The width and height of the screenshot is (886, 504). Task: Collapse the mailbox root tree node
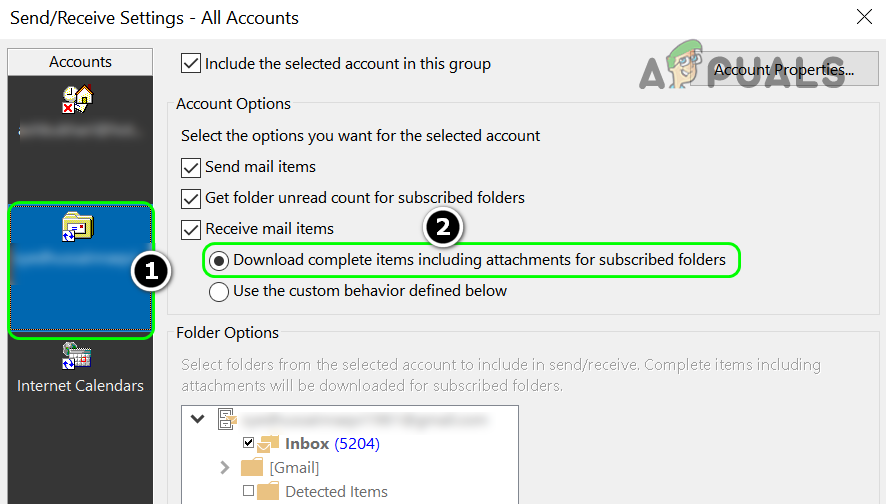(197, 420)
